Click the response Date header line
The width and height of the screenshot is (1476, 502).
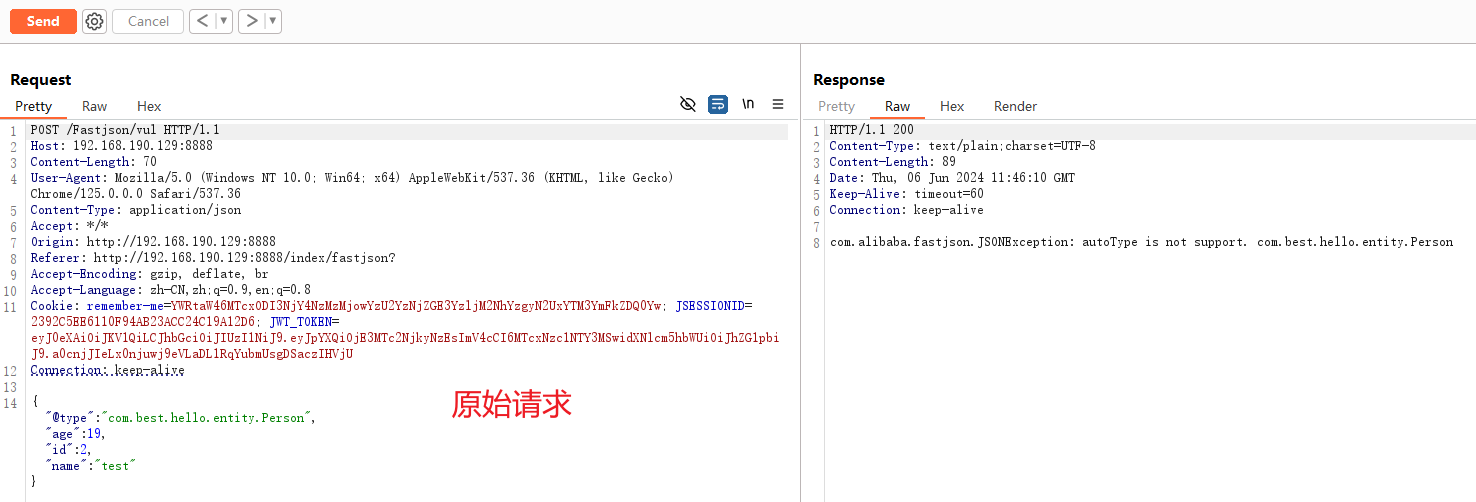(x=952, y=178)
